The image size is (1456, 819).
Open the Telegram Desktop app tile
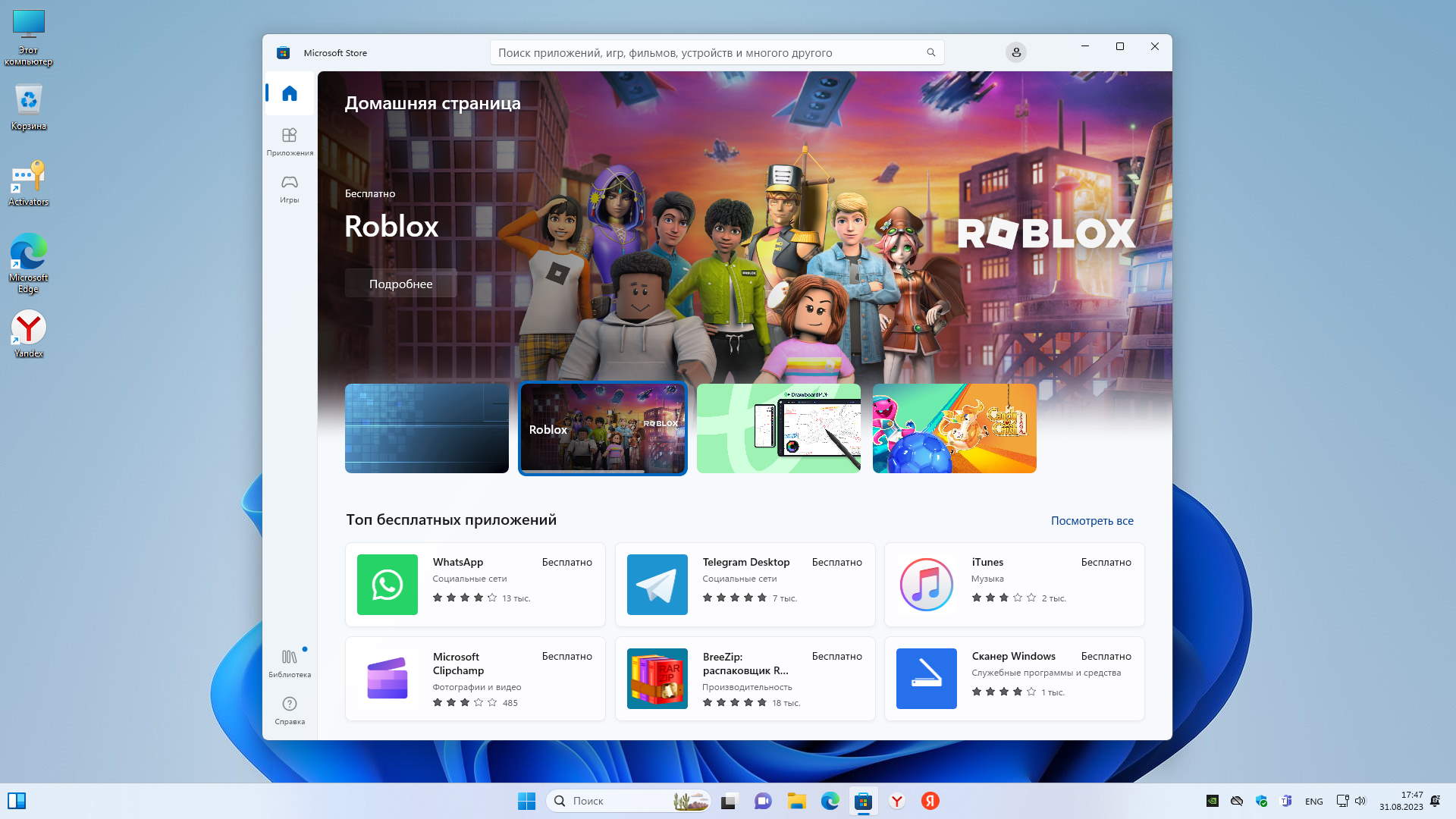(x=745, y=584)
